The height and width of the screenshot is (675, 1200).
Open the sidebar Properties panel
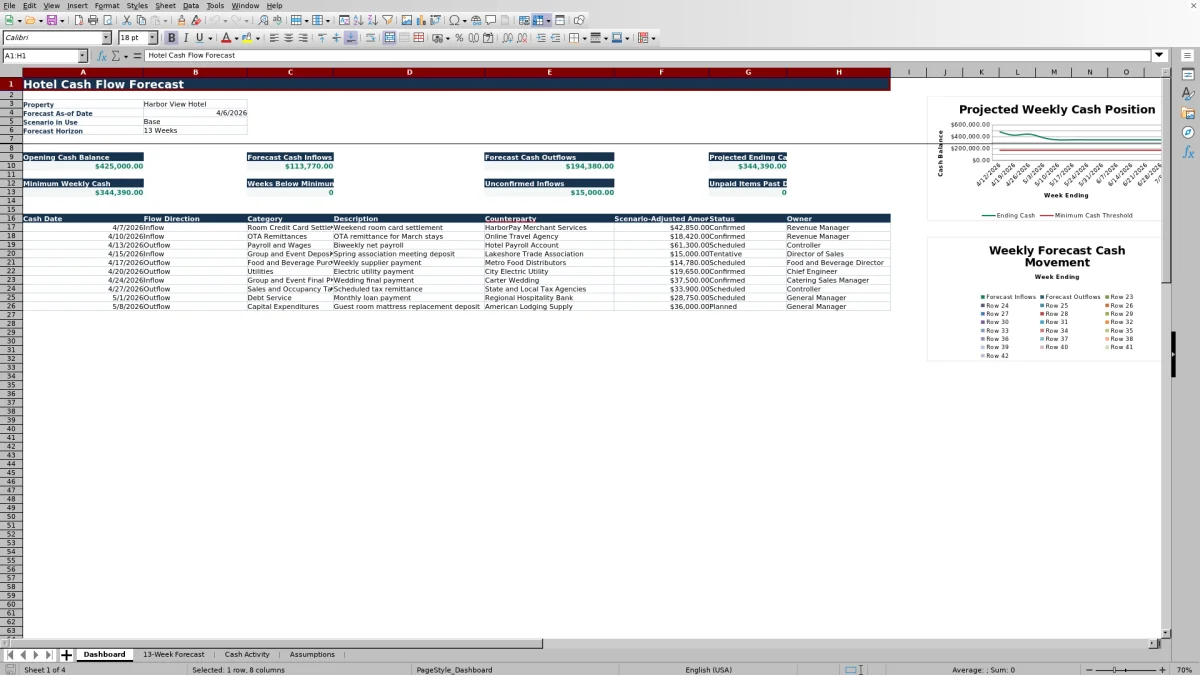[x=1188, y=75]
